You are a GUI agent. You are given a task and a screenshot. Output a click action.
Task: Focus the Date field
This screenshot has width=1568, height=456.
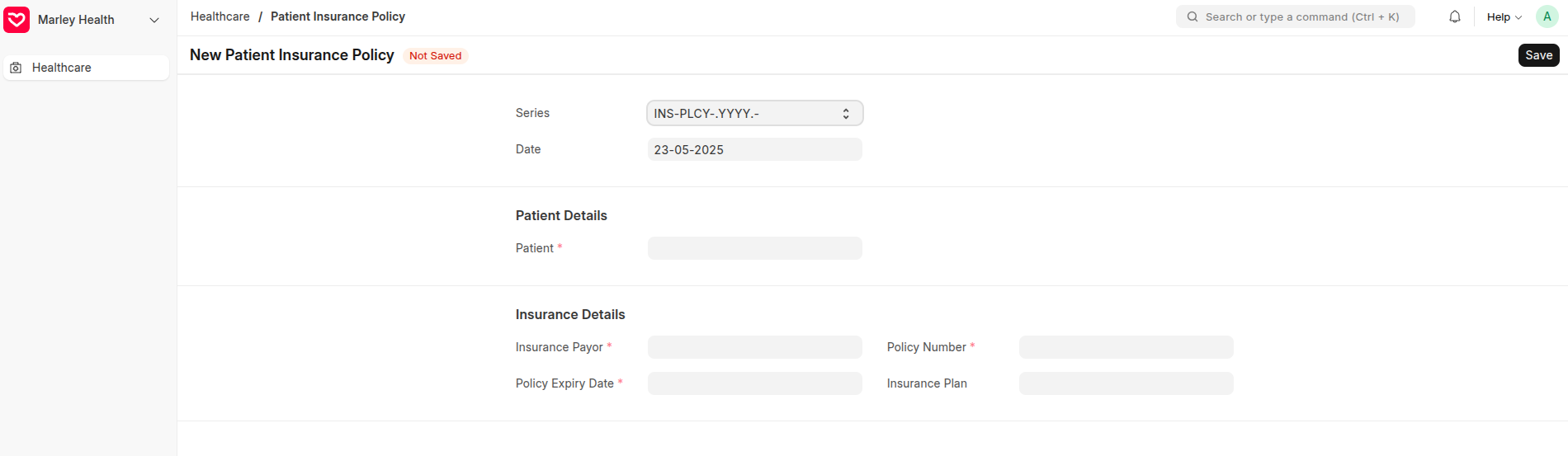click(754, 149)
